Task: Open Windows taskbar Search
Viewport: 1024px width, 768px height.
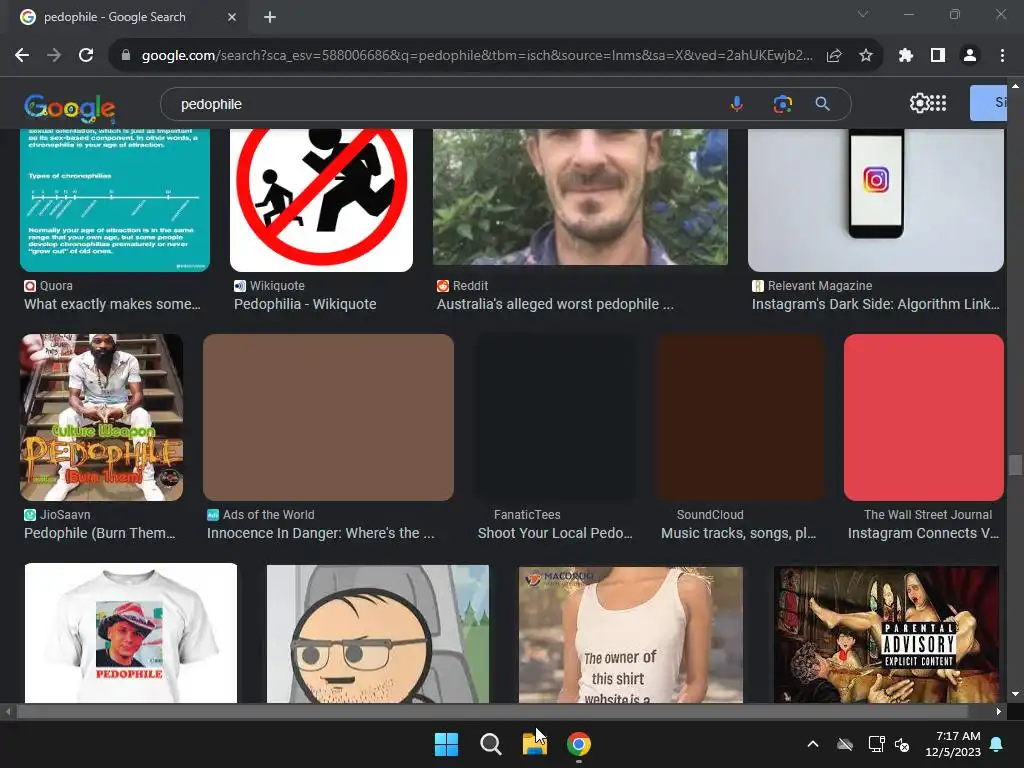Action: tap(490, 744)
